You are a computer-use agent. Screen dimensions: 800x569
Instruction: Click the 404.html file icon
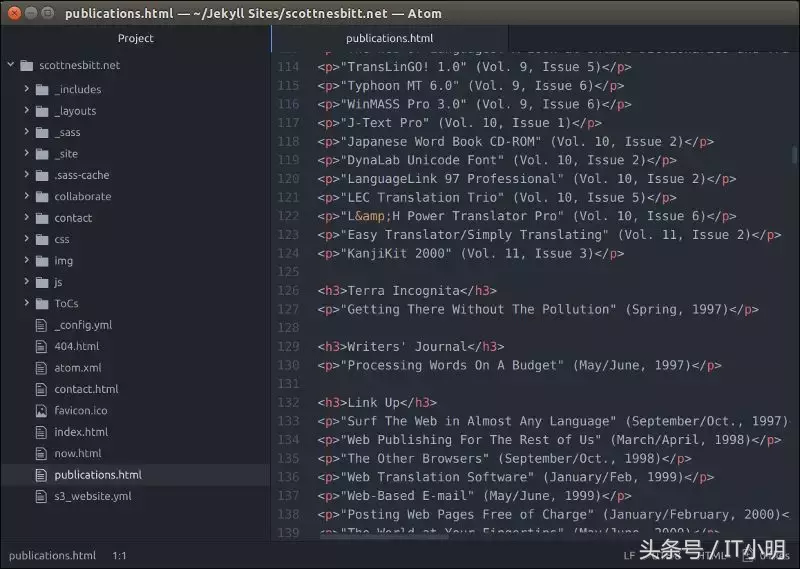tap(41, 347)
